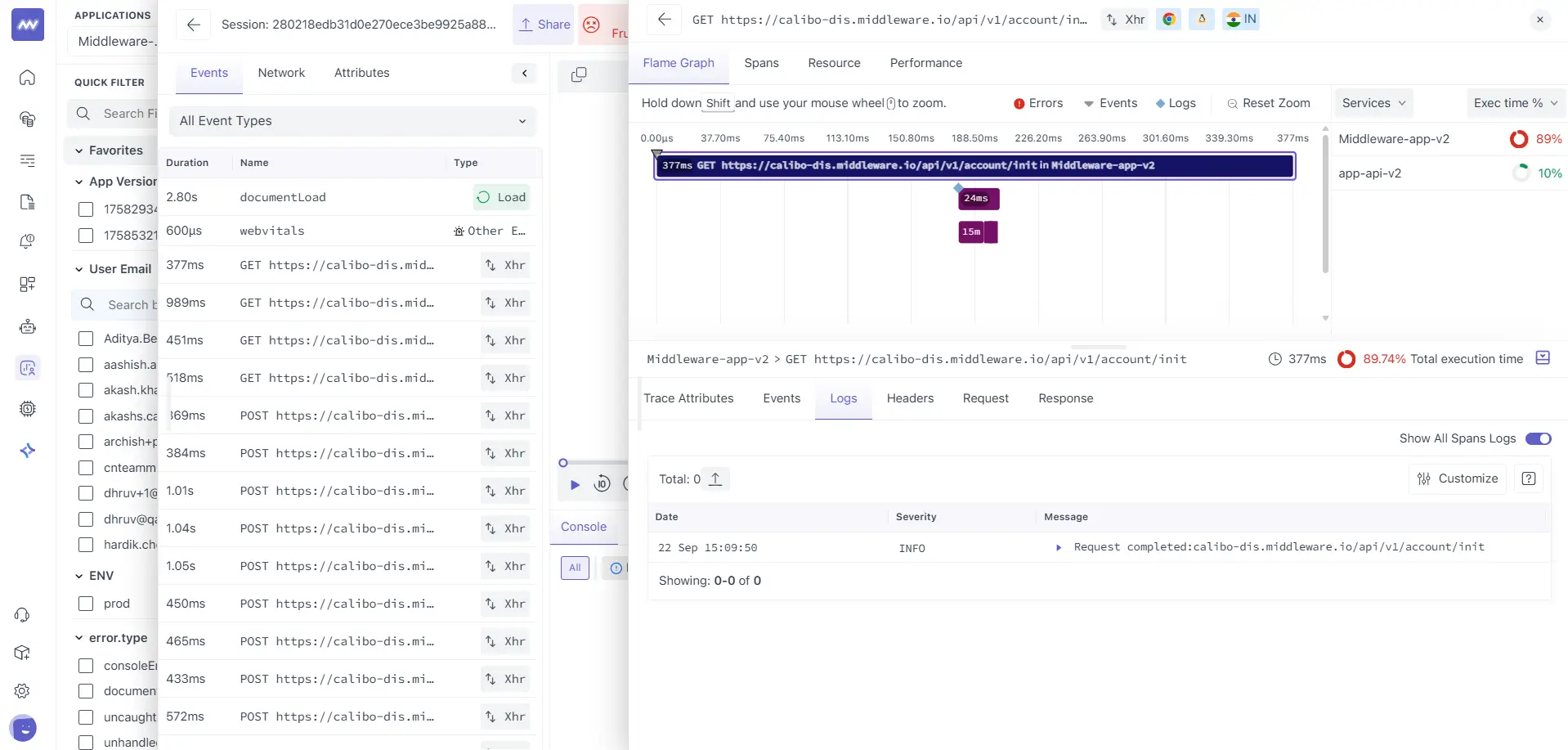Open the All Event Types dropdown
Screen dimensions: 1568x750
[x=352, y=120]
